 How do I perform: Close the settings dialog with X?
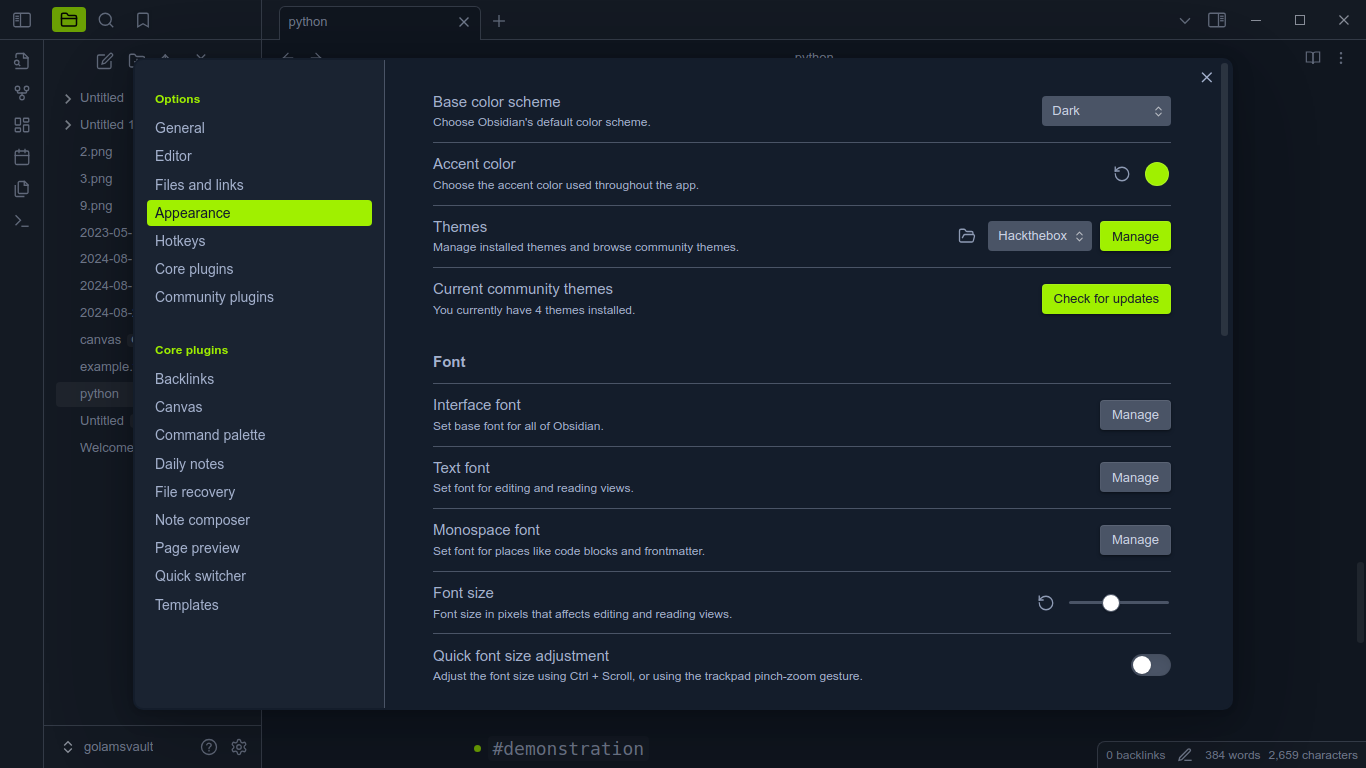click(x=1207, y=78)
